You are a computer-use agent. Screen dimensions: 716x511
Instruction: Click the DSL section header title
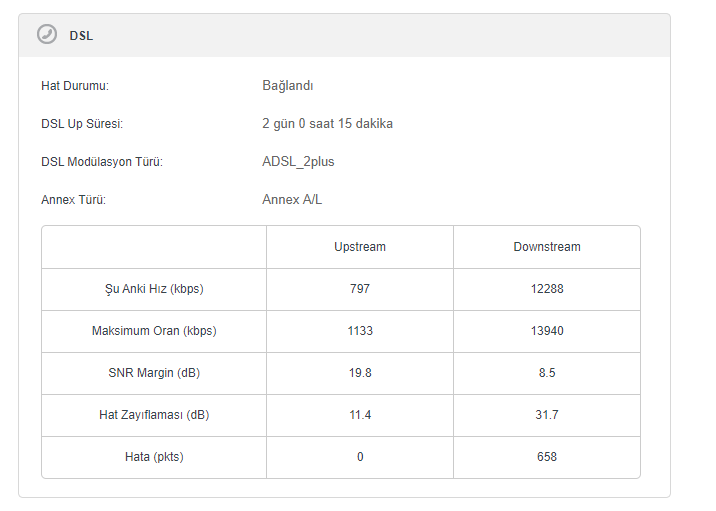(x=81, y=36)
